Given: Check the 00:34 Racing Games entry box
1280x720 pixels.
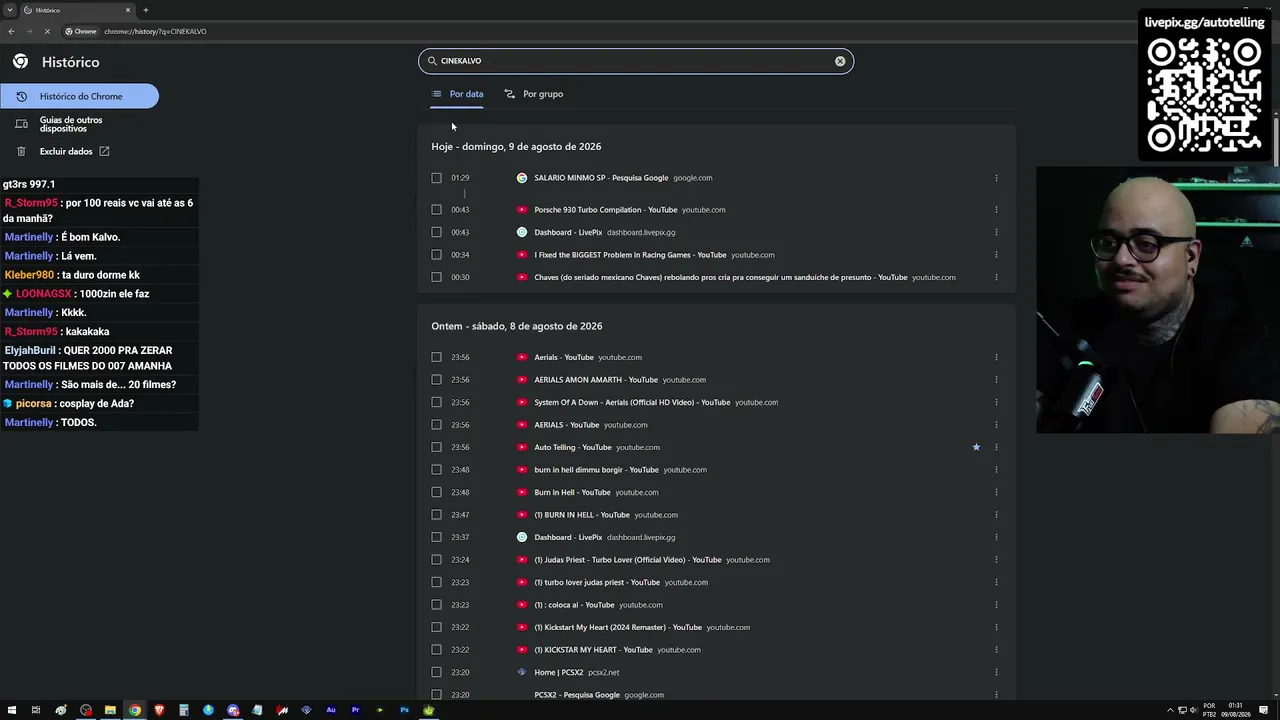Looking at the screenshot, I should [436, 255].
